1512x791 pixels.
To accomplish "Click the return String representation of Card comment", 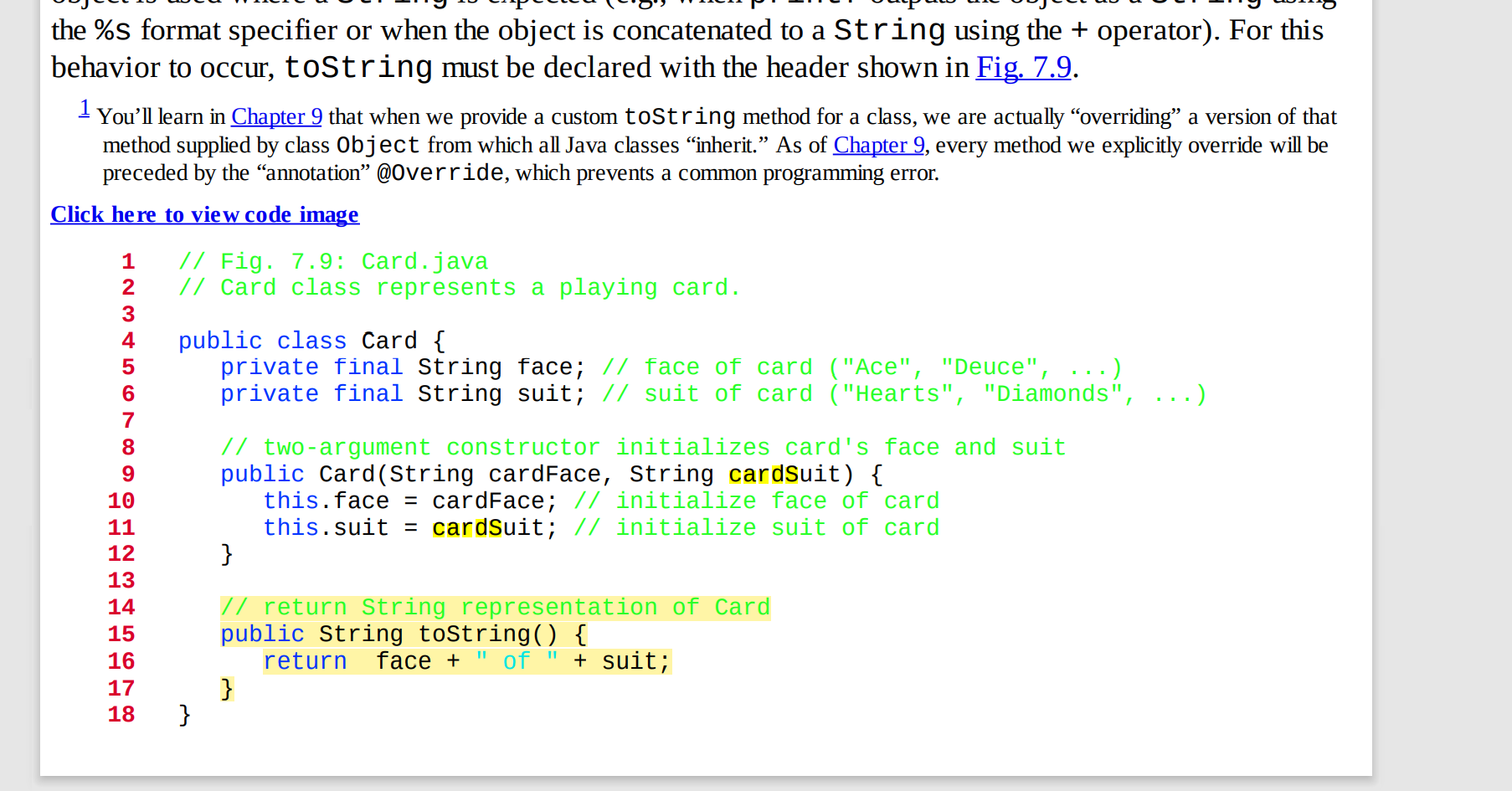I will coord(495,607).
